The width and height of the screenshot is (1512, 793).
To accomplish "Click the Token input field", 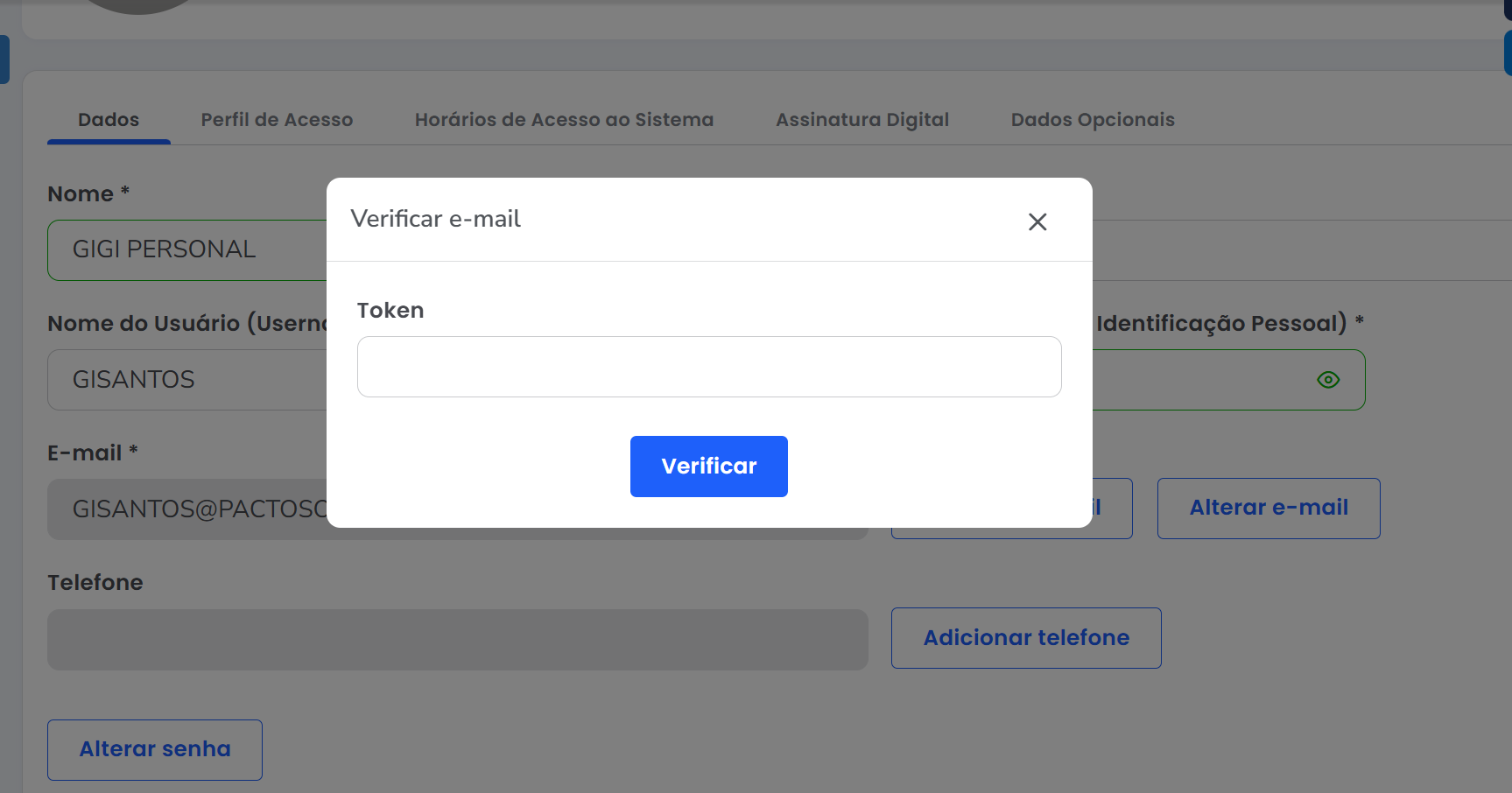I will (x=709, y=367).
